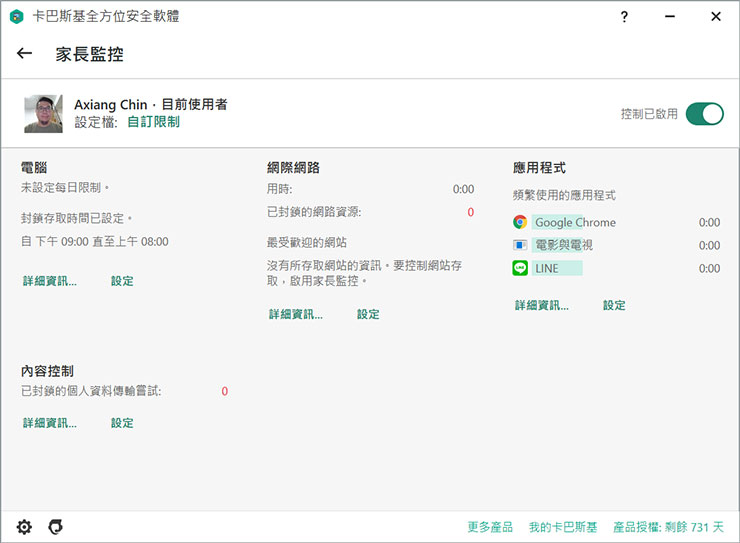Click the 家長監控 page title
740x543 pixels.
pyautogui.click(x=90, y=54)
